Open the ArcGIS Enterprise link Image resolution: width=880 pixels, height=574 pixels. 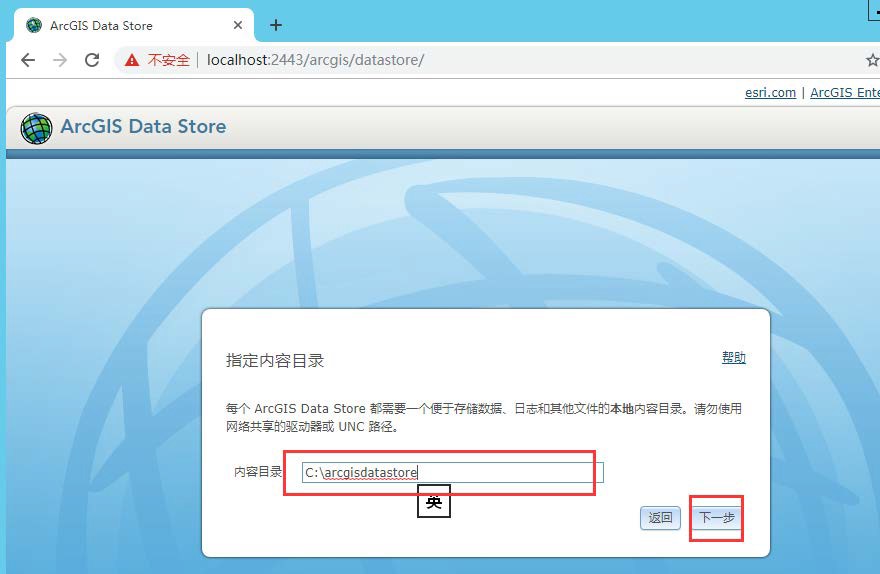tap(845, 93)
